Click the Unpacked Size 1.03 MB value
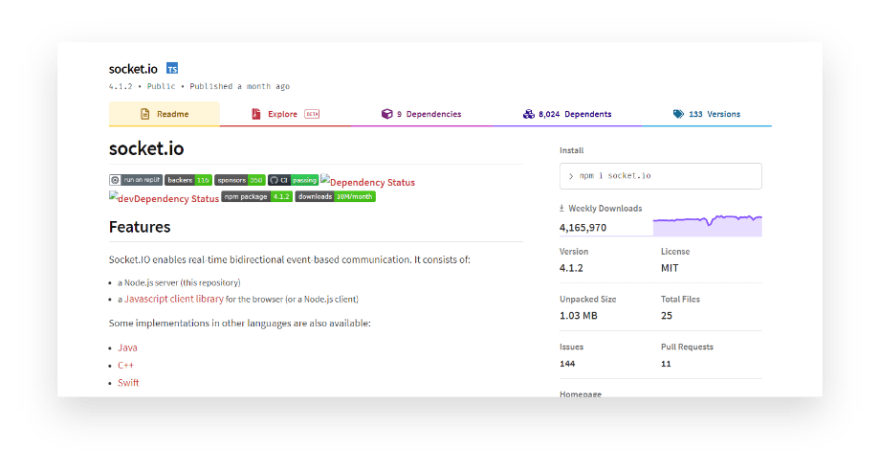Image resolution: width=880 pixels, height=470 pixels. [579, 316]
